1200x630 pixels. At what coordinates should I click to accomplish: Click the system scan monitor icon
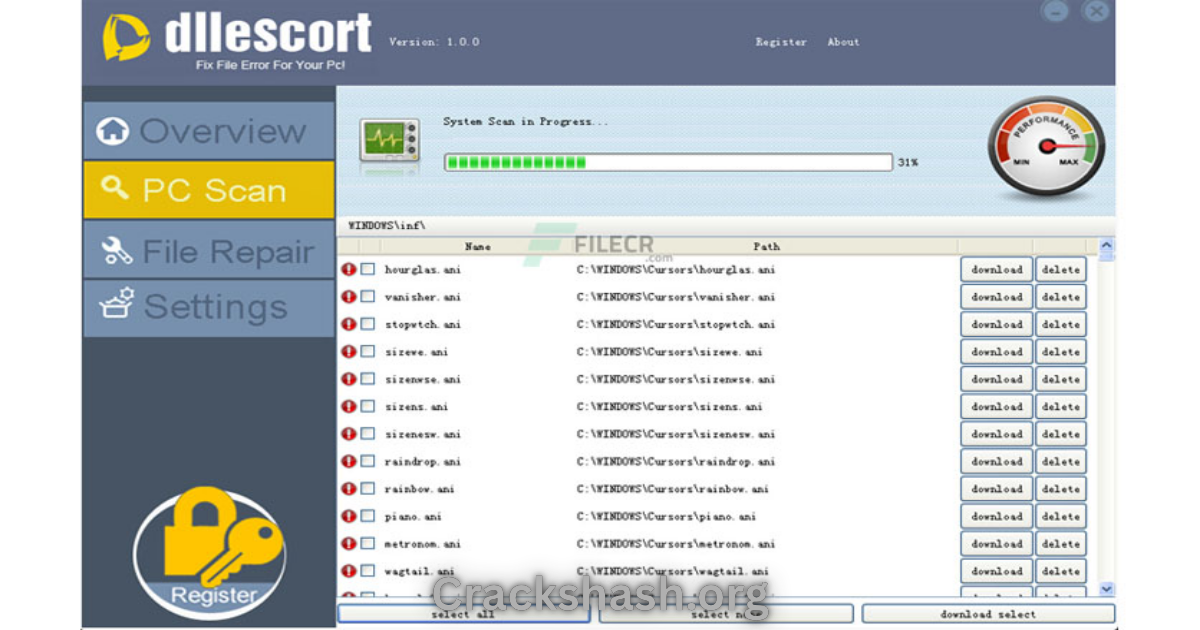(x=388, y=139)
